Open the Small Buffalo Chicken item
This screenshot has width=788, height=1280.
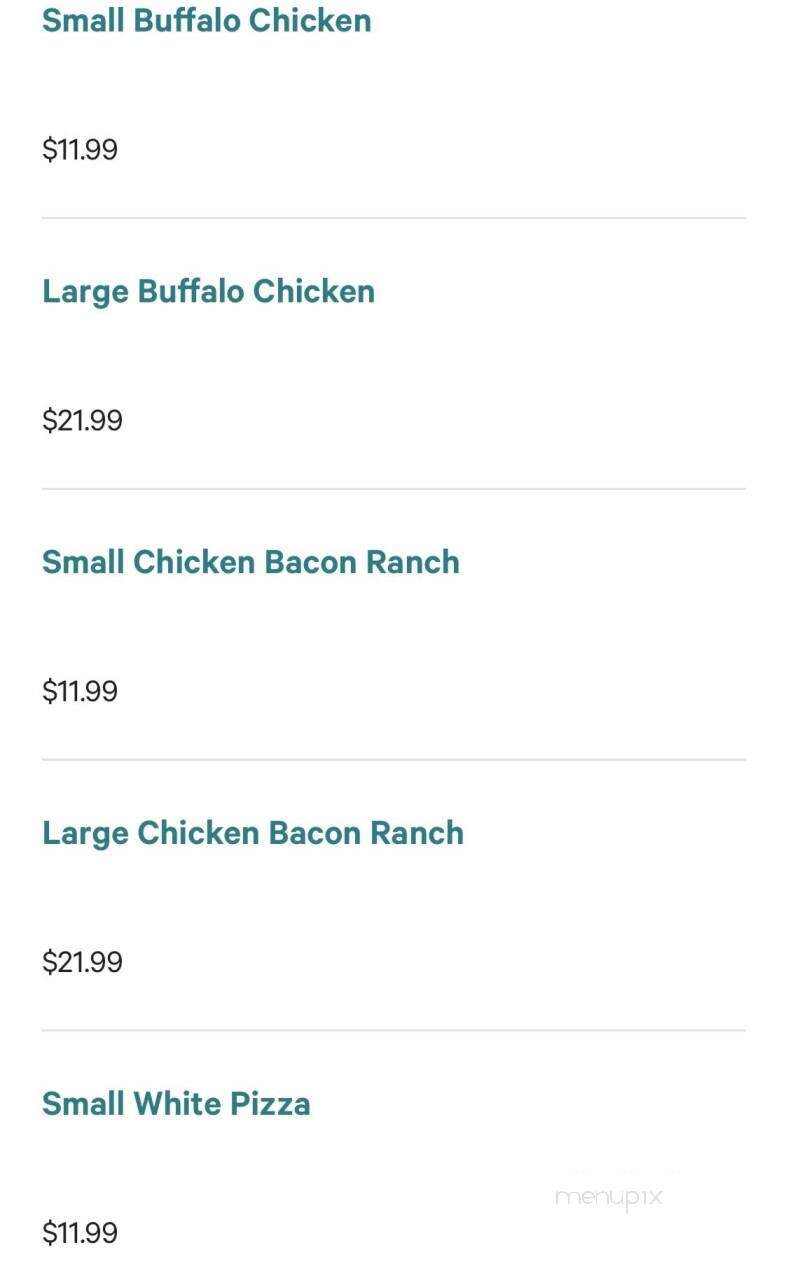point(206,20)
